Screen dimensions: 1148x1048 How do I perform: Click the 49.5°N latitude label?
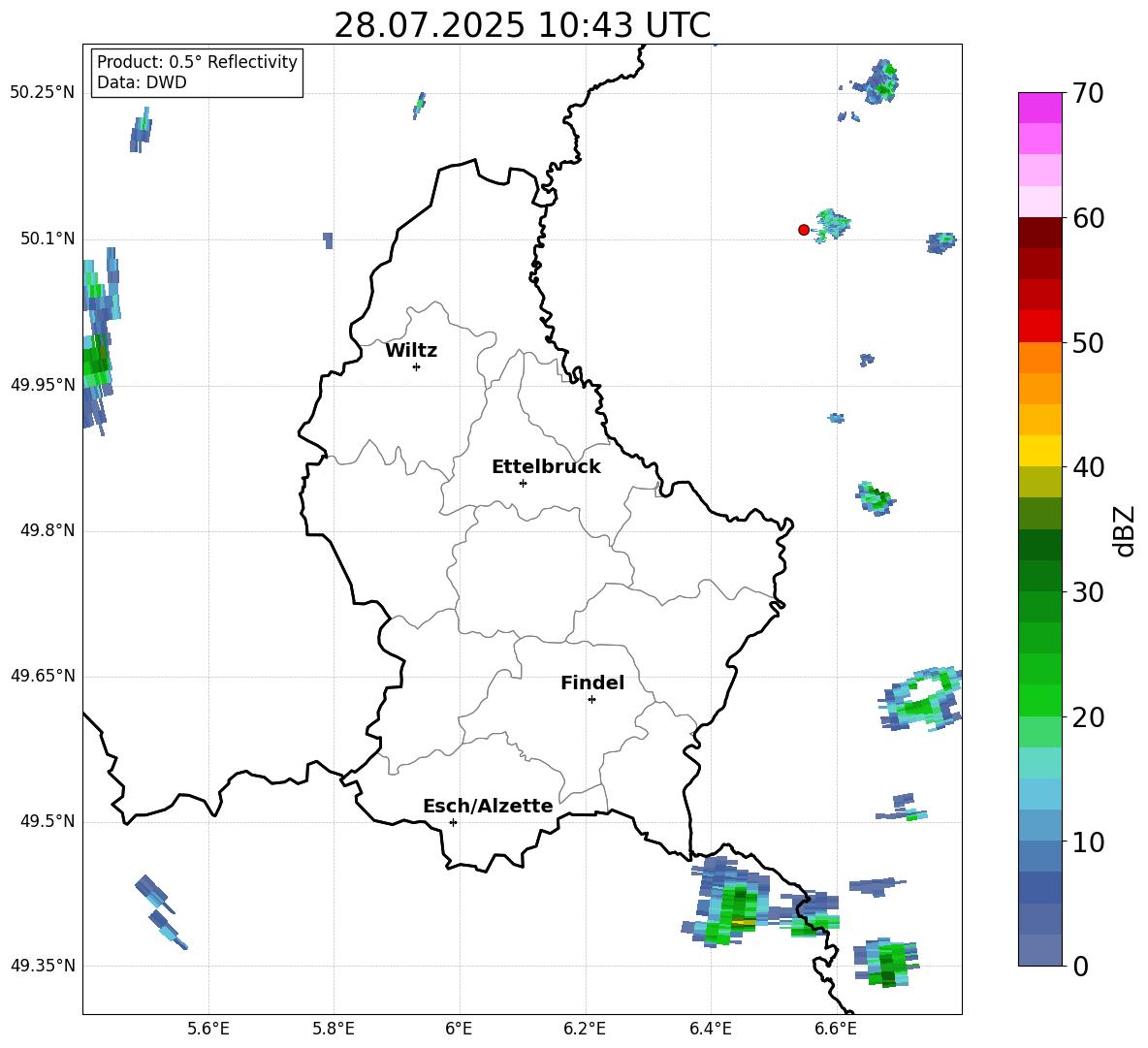[48, 821]
